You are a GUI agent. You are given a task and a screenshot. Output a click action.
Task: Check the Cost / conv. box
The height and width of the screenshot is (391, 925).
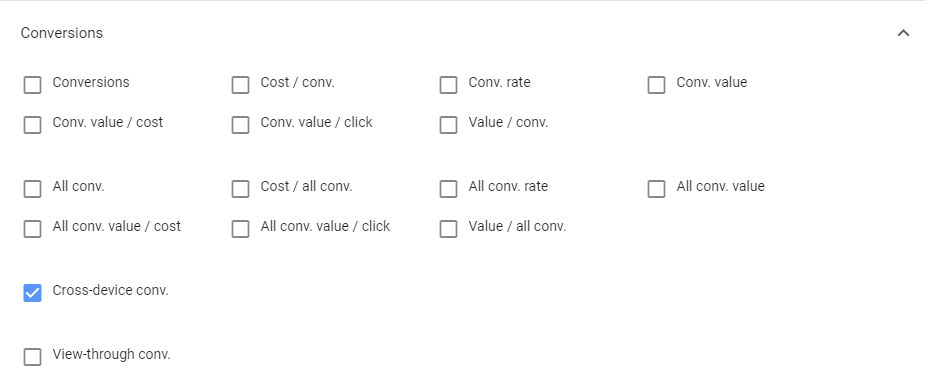240,85
